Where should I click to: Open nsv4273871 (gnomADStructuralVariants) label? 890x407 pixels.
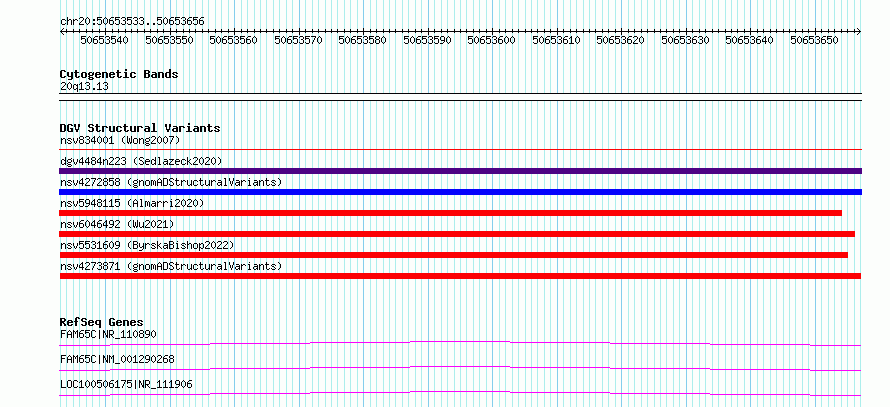[171, 266]
